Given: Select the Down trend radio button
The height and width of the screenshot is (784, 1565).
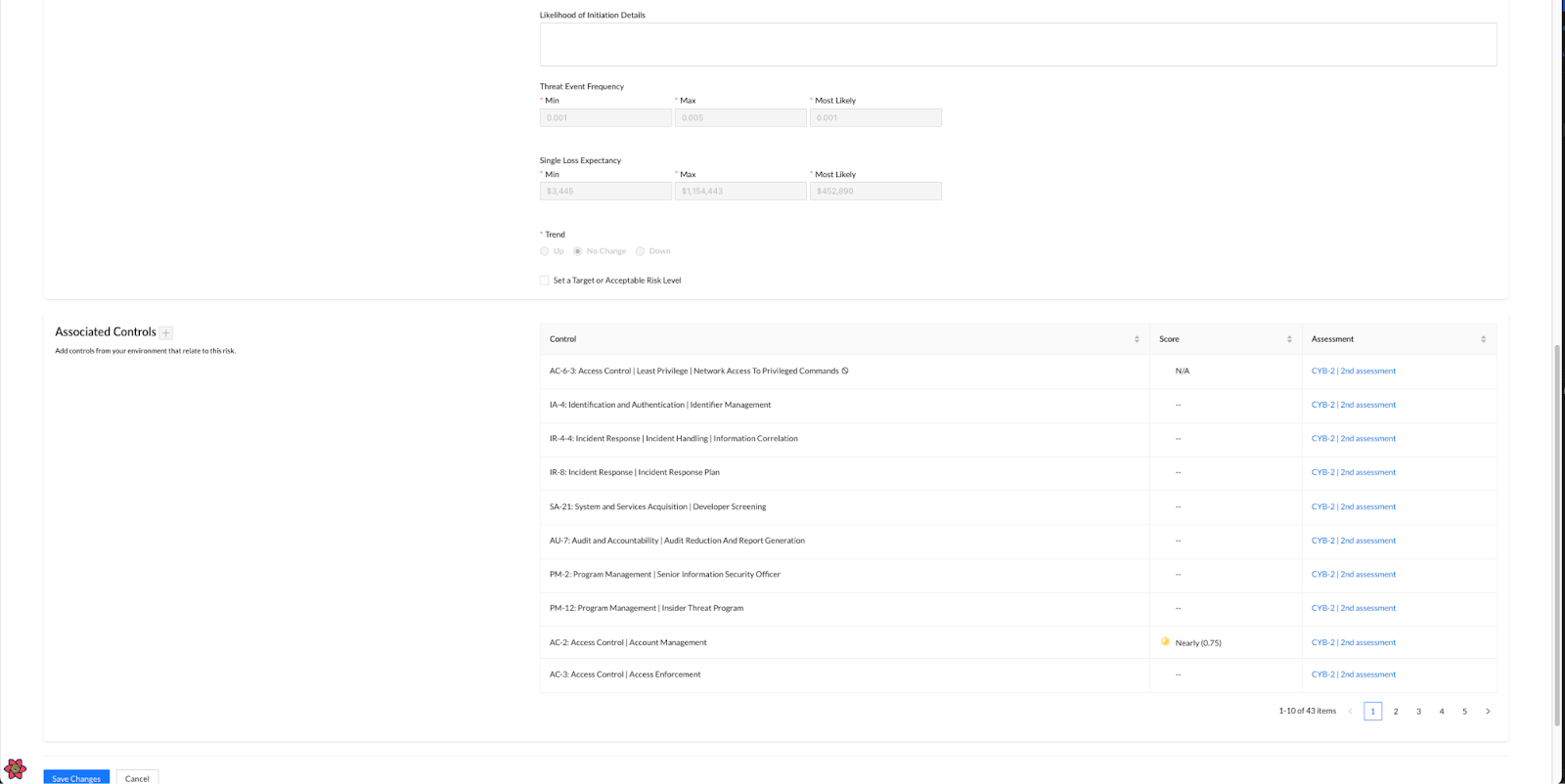Looking at the screenshot, I should pyautogui.click(x=641, y=251).
